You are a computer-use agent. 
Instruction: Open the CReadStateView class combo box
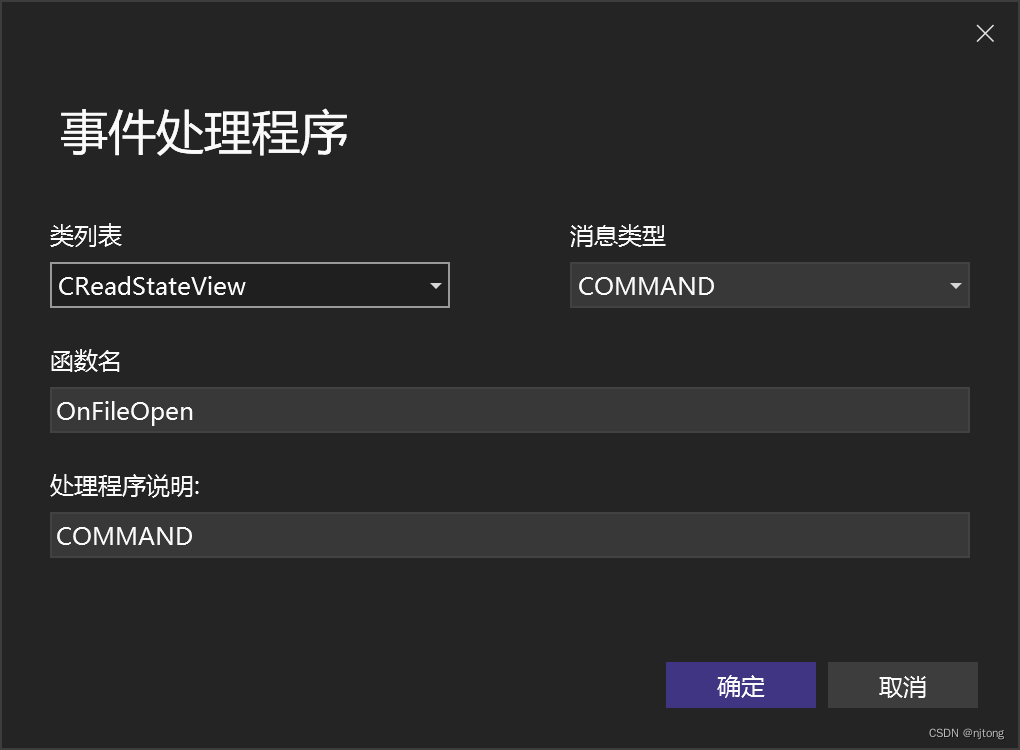pyautogui.click(x=250, y=285)
